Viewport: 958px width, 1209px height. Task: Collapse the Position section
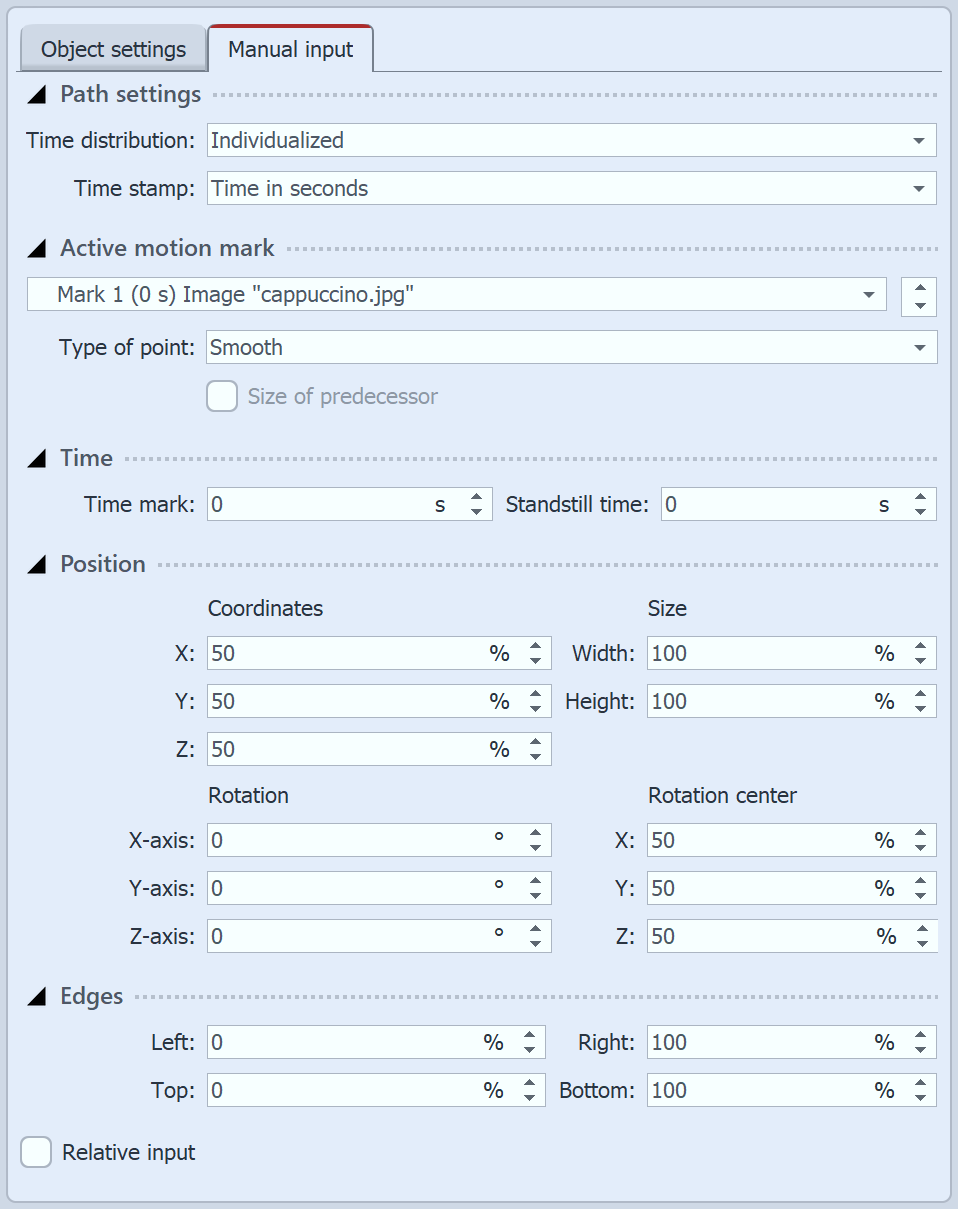(x=37, y=564)
